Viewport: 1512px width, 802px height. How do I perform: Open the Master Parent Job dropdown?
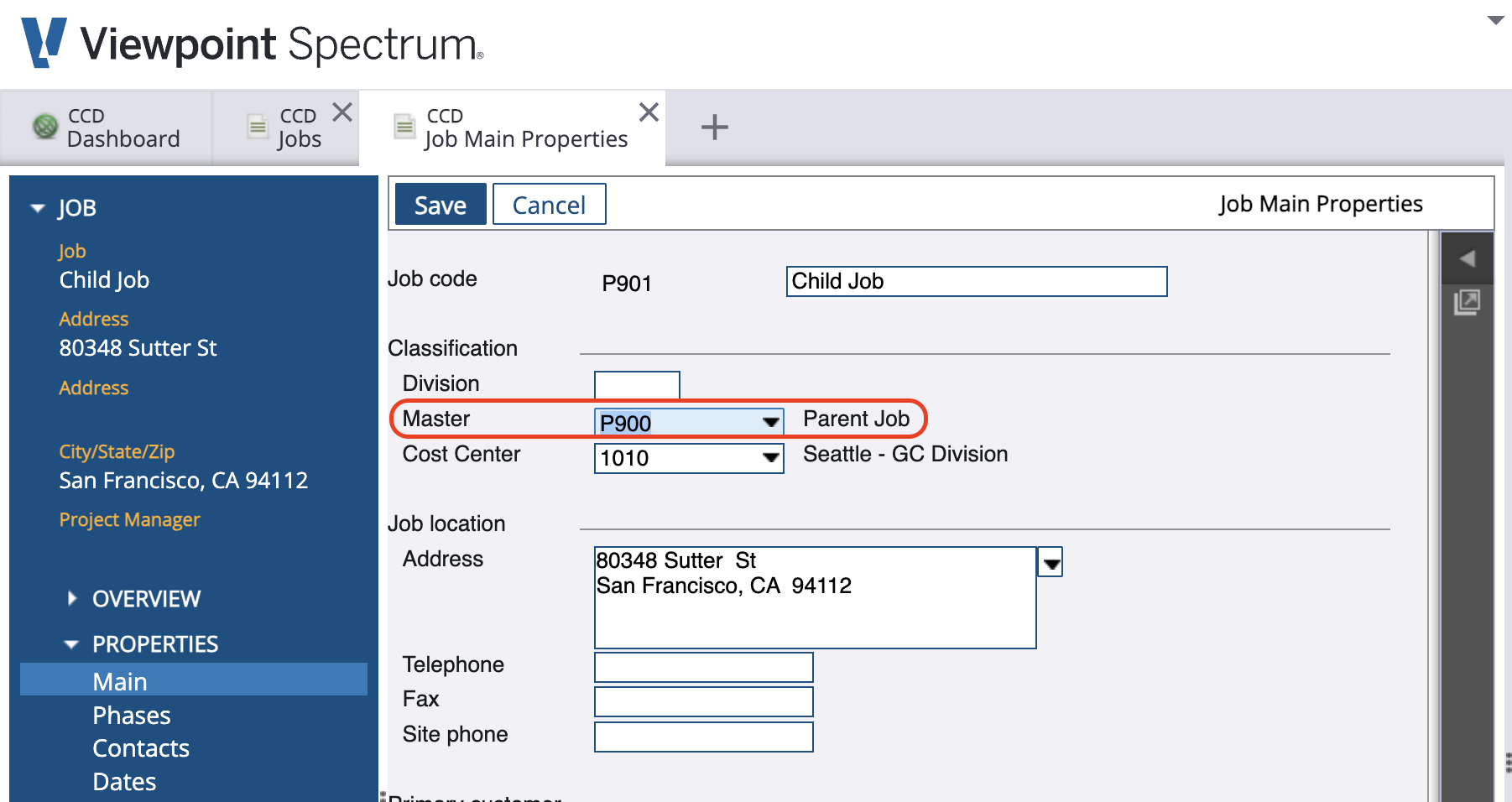pos(770,422)
